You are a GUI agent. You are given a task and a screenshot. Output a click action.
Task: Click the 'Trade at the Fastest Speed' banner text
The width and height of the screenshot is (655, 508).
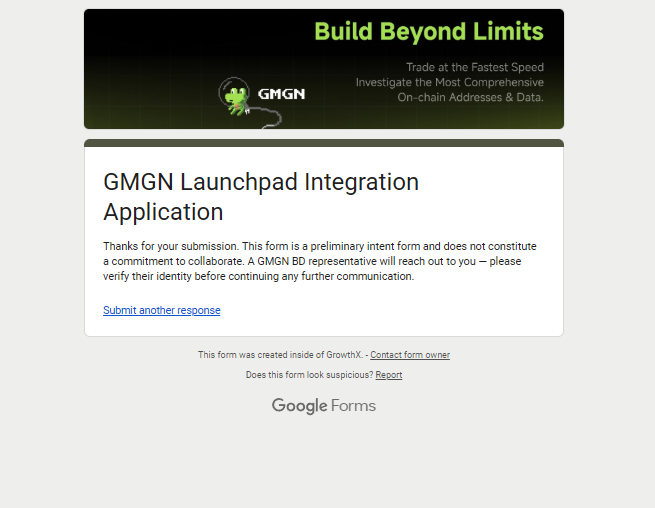pyautogui.click(x=475, y=67)
